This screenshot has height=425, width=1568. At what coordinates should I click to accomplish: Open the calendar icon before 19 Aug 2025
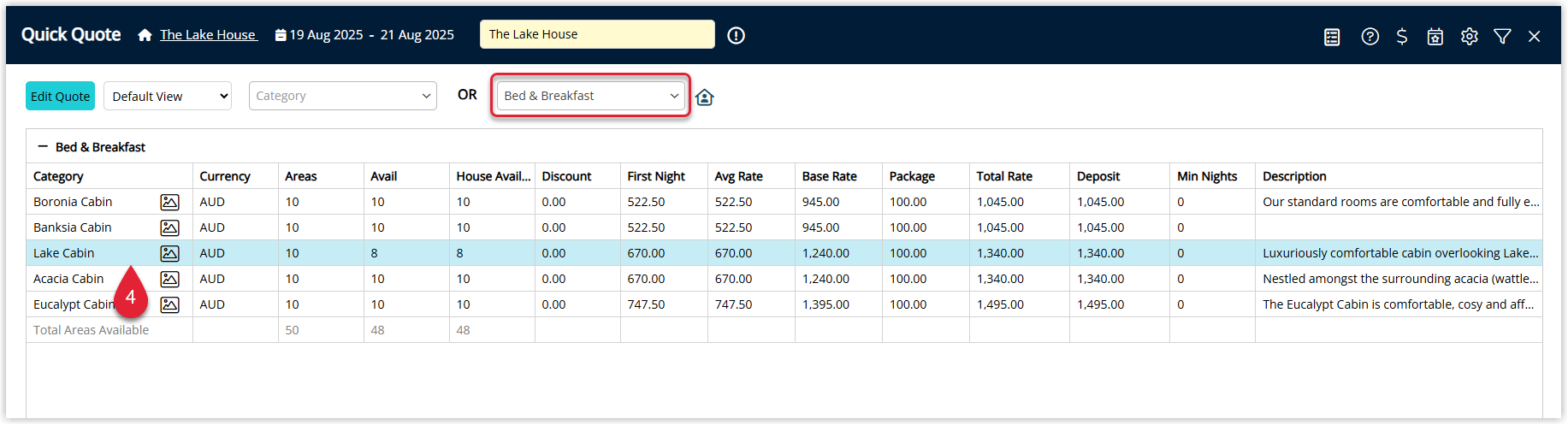click(x=281, y=35)
